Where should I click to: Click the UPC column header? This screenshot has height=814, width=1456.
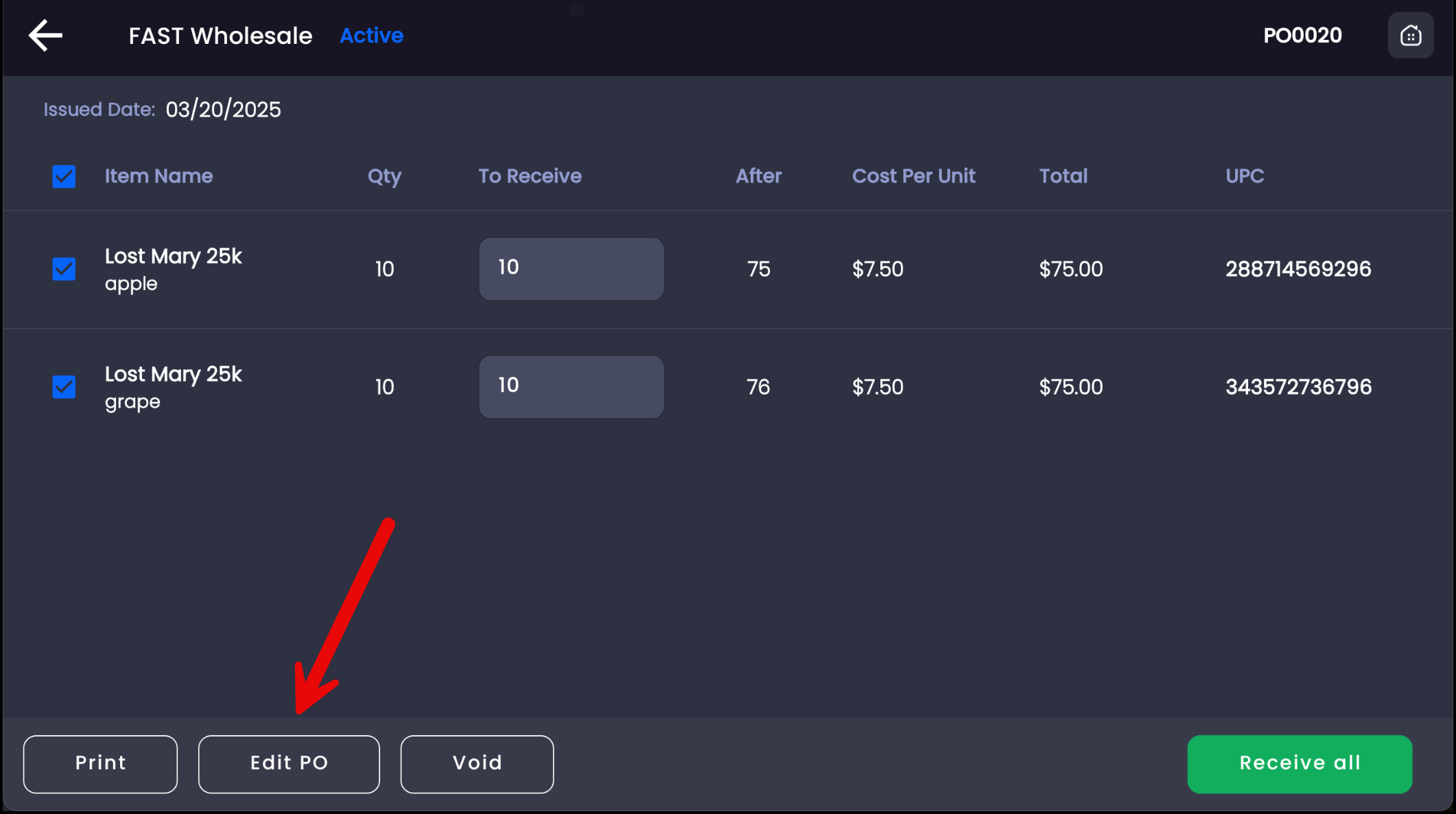tap(1245, 176)
